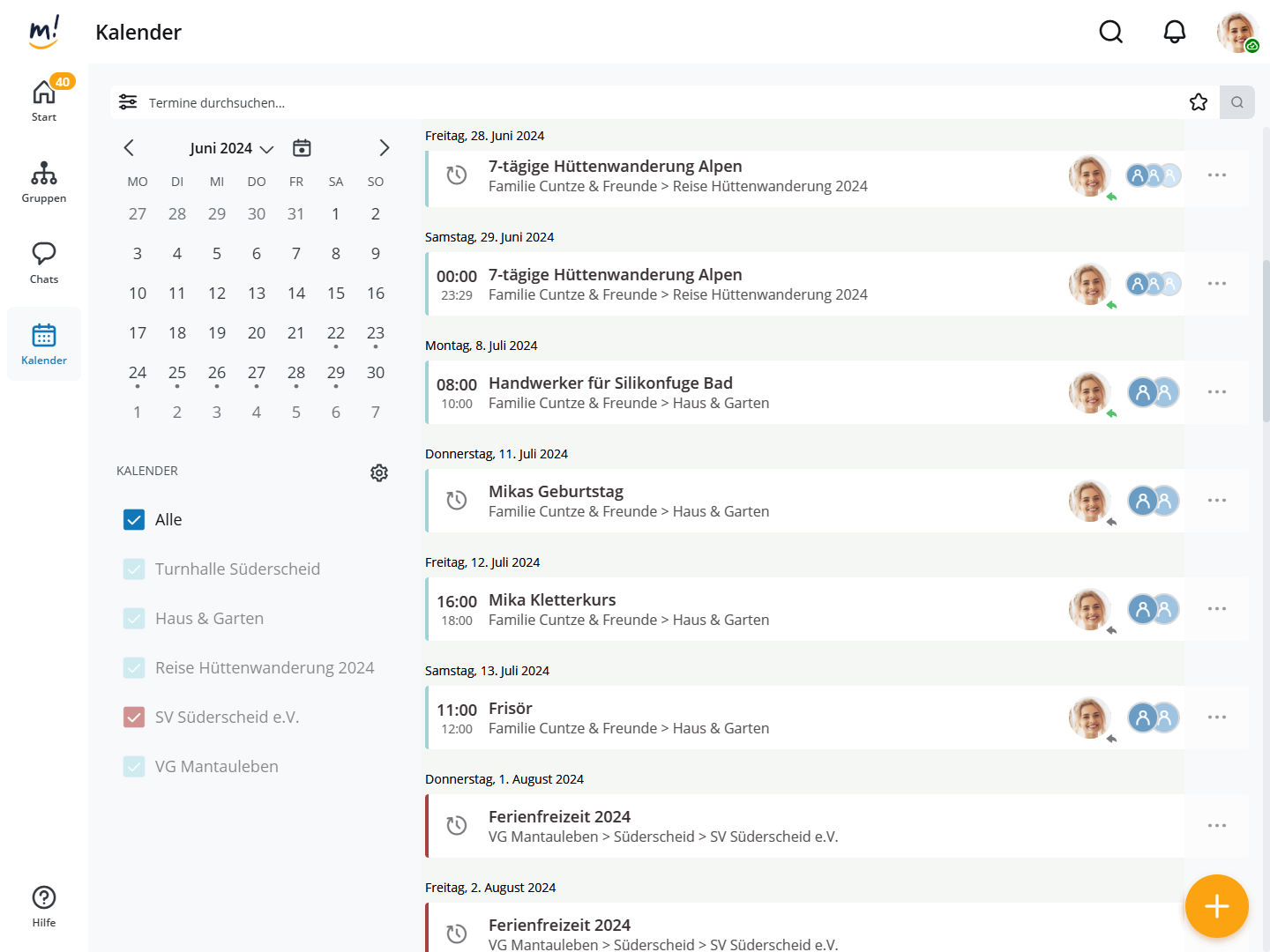Open calendar settings gear
Screen dimensions: 1270x952
(379, 472)
